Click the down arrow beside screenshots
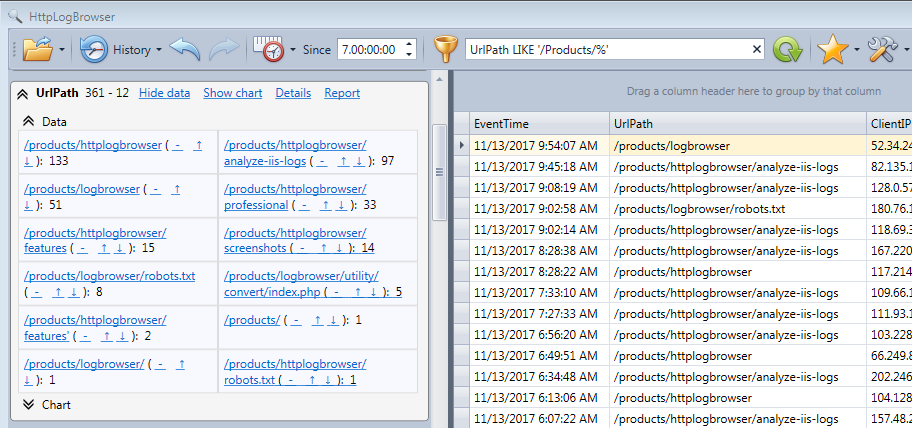Screen dimensions: 912x428 click(339, 249)
